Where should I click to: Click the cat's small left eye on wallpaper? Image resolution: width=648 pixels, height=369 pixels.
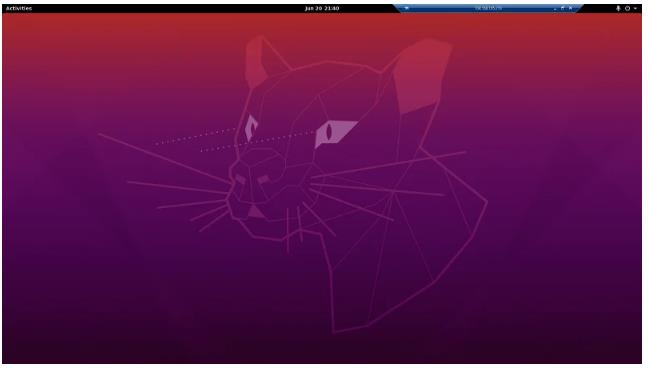(251, 127)
